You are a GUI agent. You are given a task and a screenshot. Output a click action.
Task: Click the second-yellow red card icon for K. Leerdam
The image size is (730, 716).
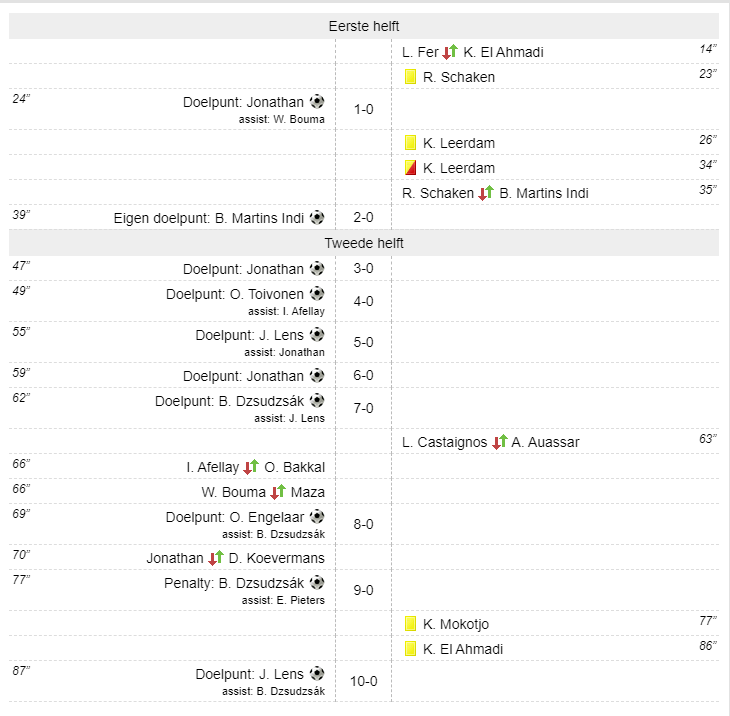[x=410, y=168]
